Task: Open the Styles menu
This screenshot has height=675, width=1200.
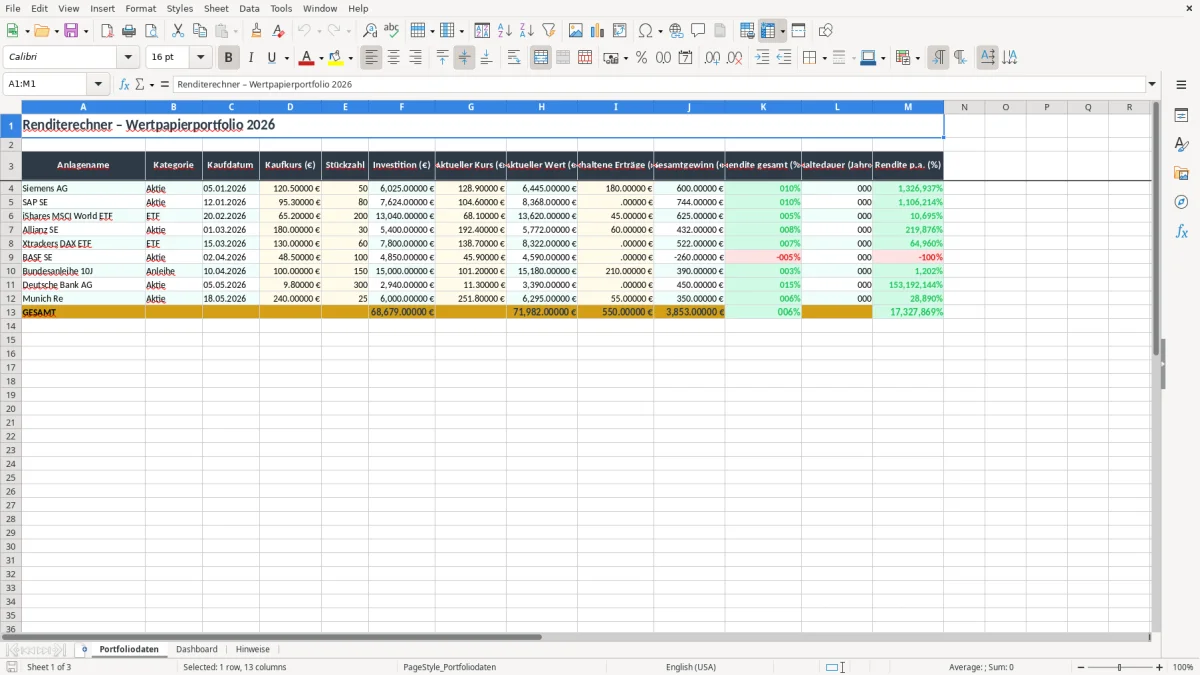Action: [x=180, y=8]
